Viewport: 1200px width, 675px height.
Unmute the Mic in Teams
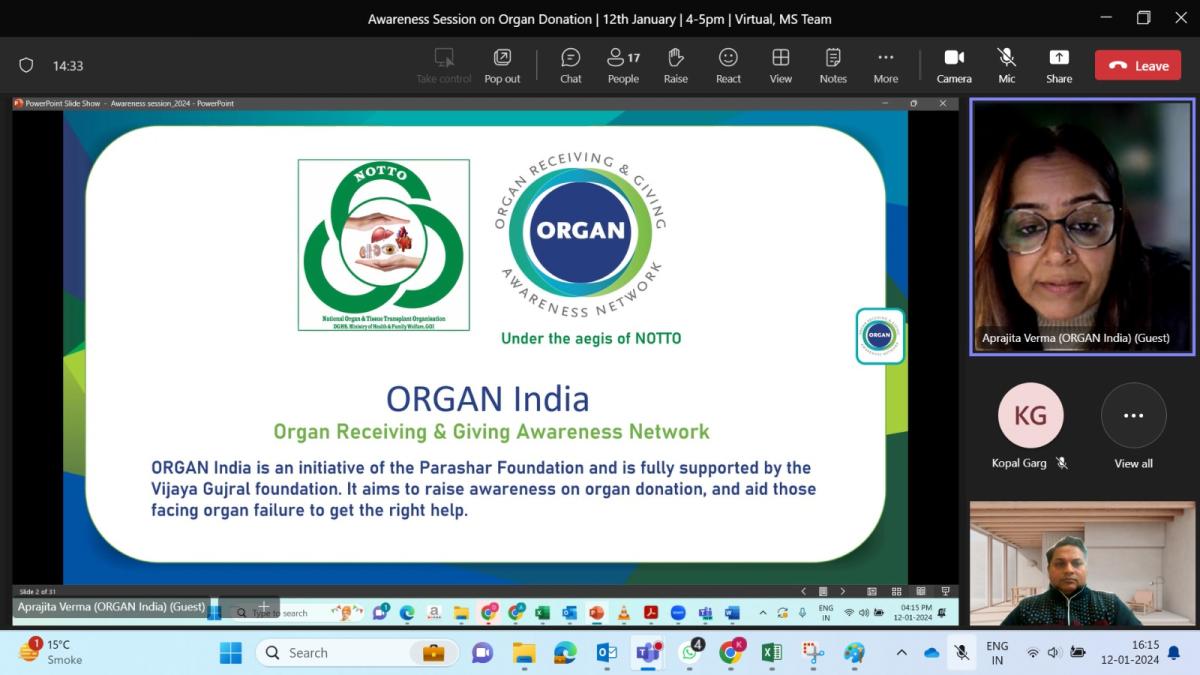[x=1007, y=65]
